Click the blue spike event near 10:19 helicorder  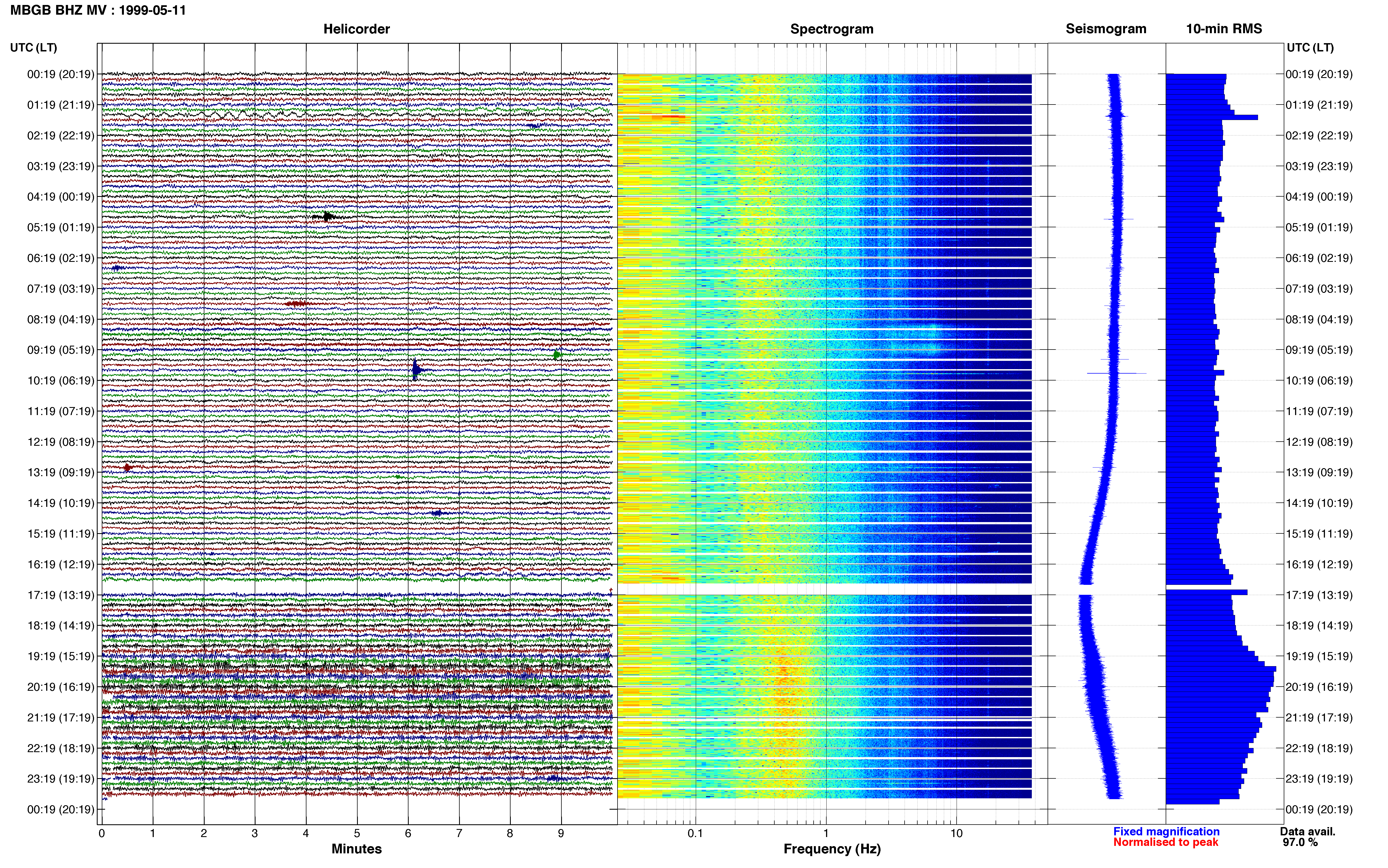coord(417,370)
